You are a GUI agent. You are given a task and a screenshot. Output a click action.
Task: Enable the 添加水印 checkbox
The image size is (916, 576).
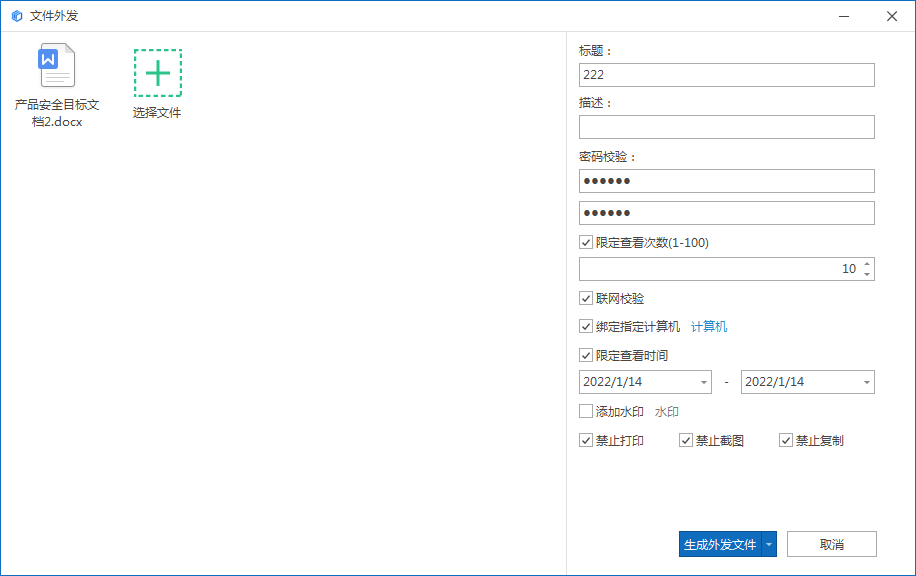click(586, 411)
